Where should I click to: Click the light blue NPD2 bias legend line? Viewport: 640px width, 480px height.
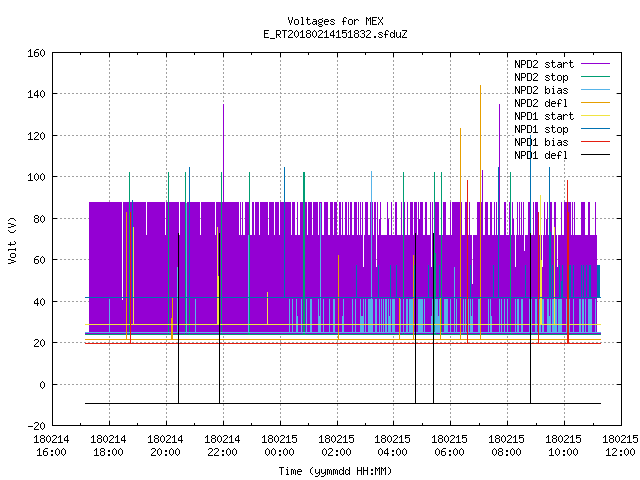tap(595, 89)
